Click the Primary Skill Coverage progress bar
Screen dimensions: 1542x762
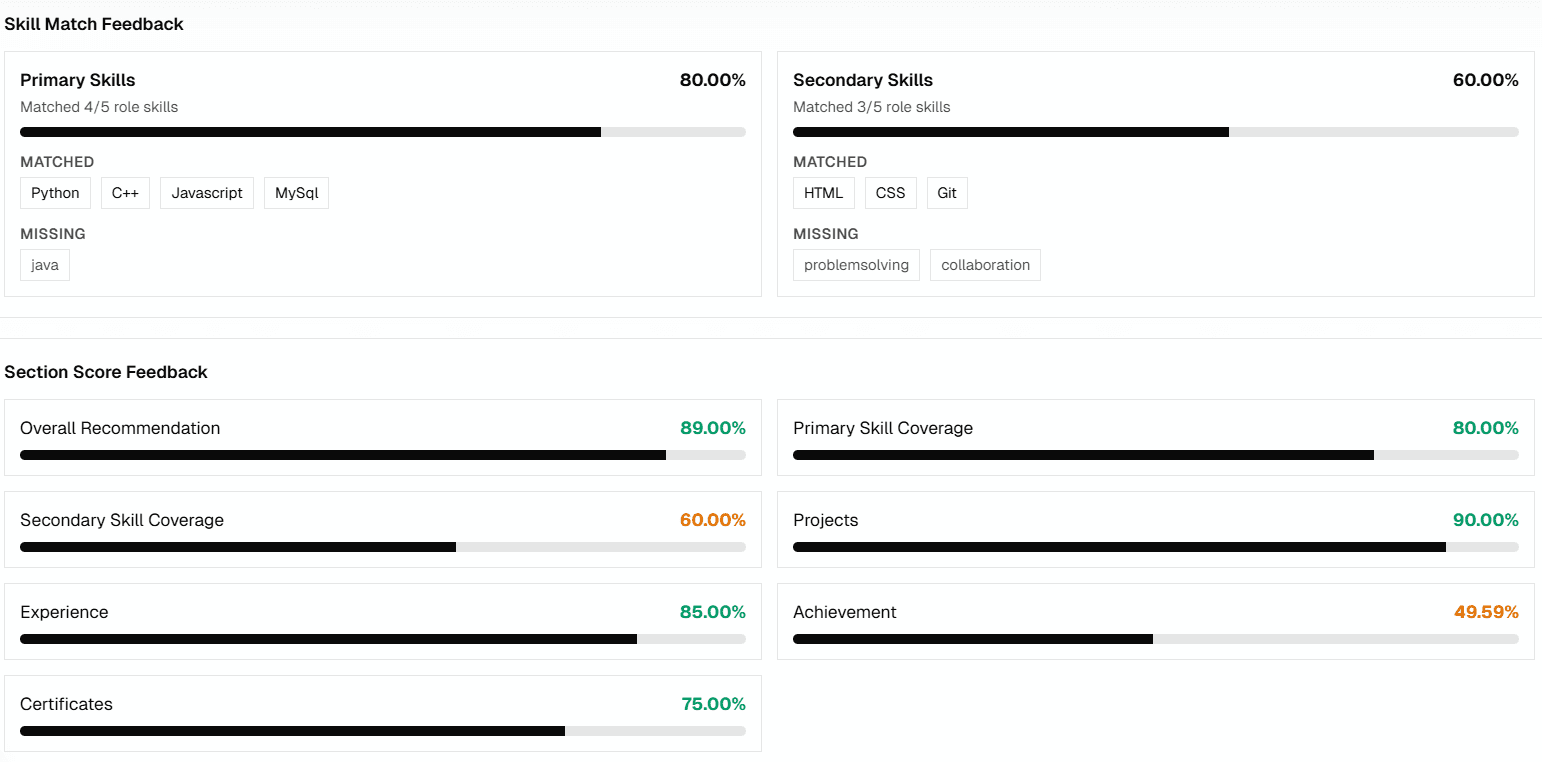pos(1156,455)
